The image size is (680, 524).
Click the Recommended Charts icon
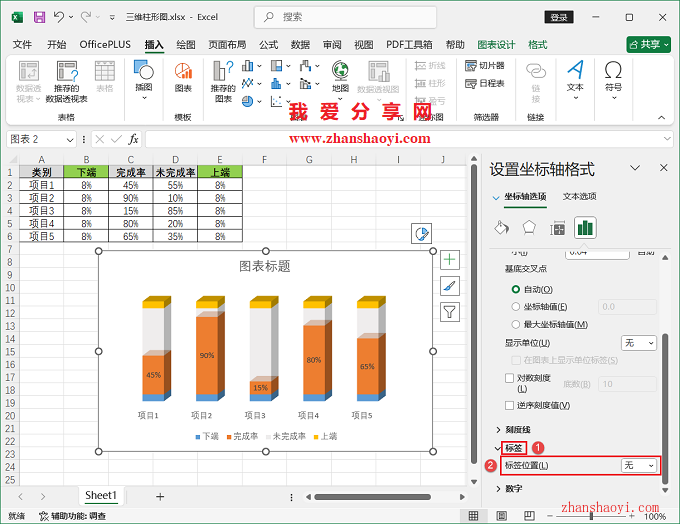tap(222, 80)
